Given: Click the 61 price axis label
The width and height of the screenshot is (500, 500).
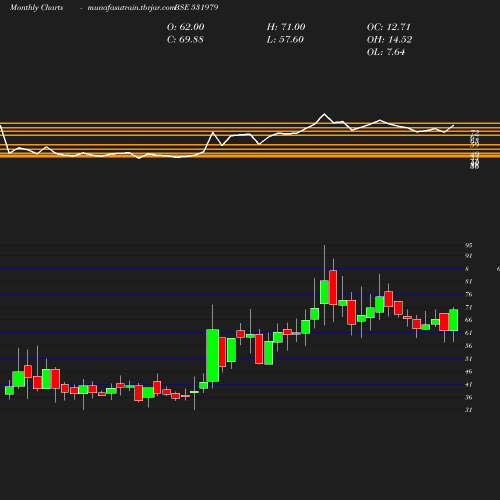Looking at the screenshot, I should click(469, 333).
